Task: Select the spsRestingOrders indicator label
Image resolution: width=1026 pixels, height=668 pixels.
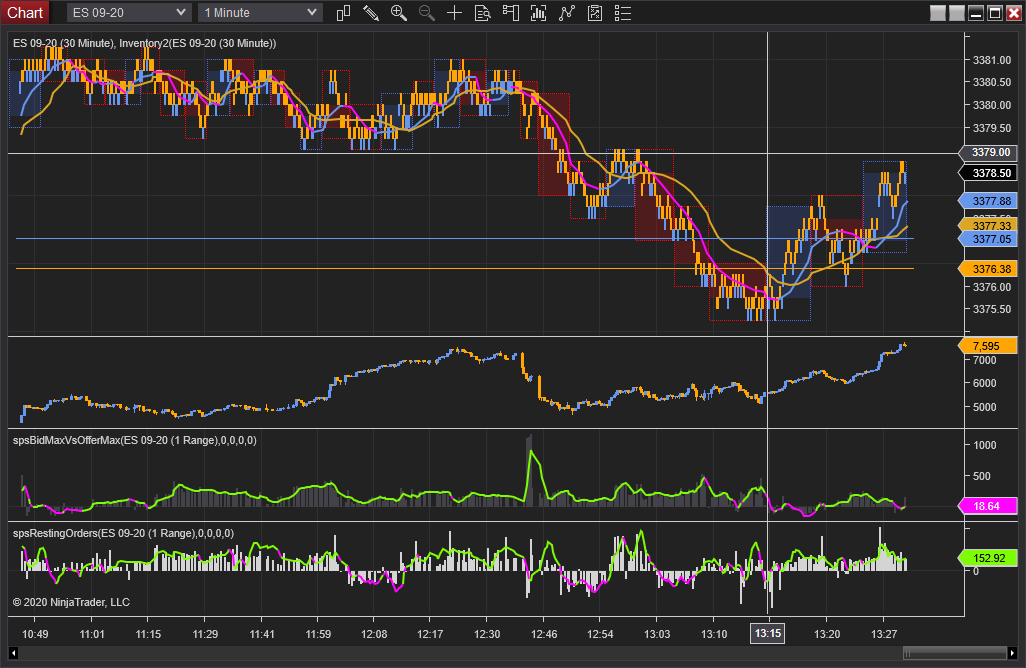Action: [x=123, y=533]
